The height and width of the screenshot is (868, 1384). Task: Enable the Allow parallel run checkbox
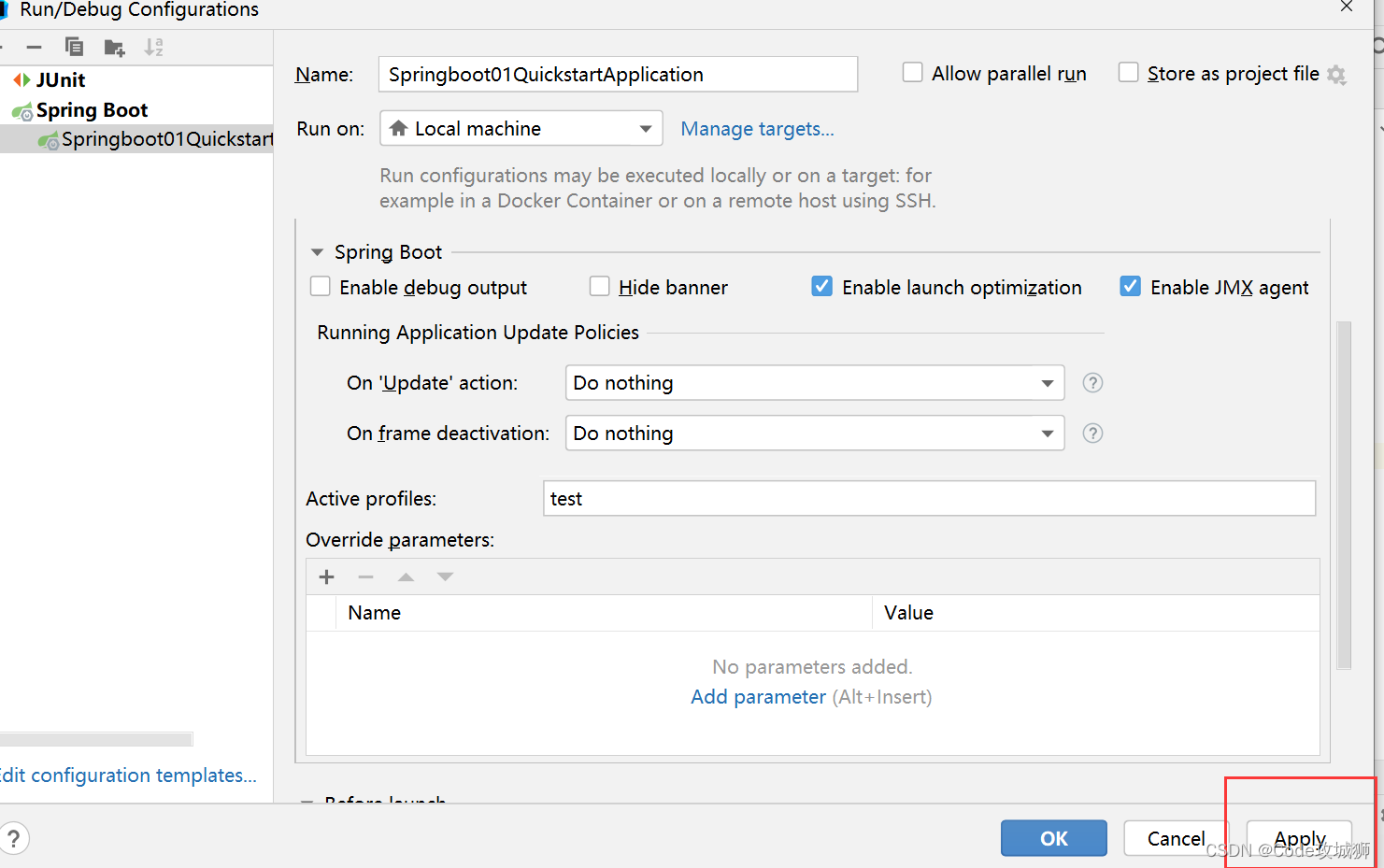[913, 73]
